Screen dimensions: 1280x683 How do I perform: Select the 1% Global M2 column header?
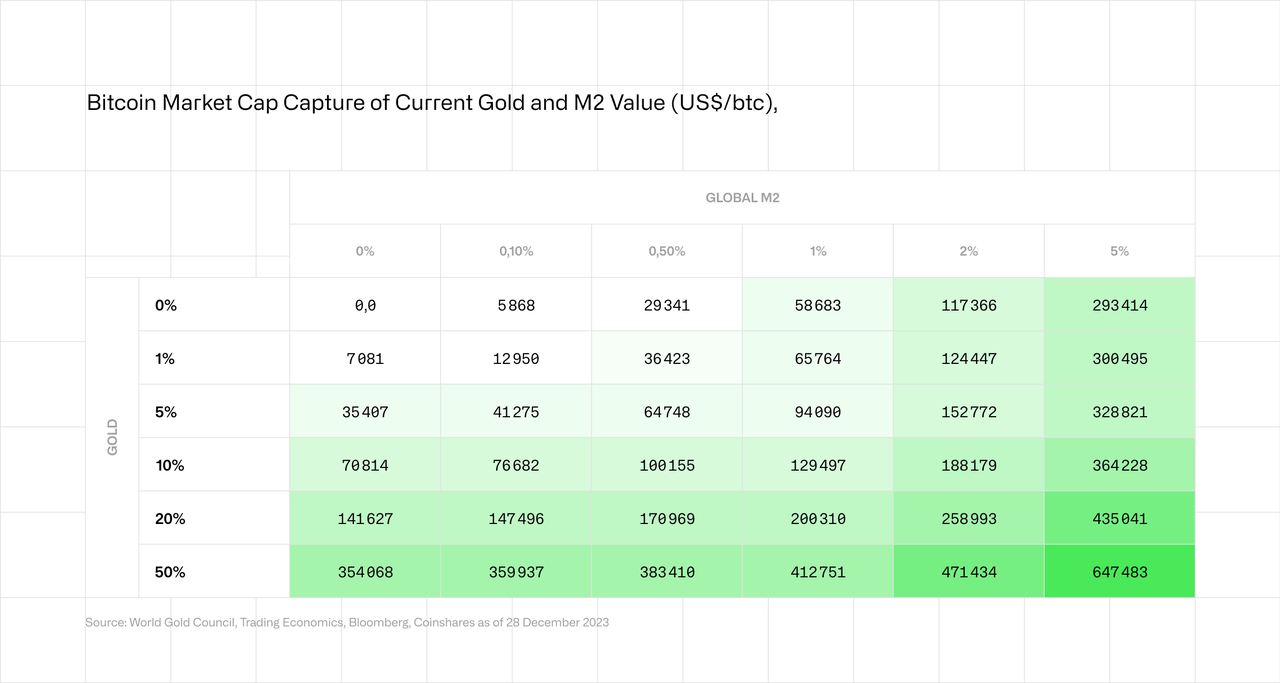[x=818, y=251]
